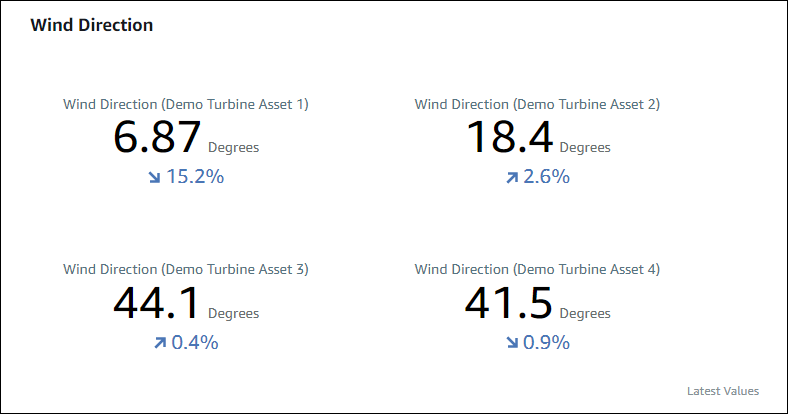Screen dimensions: 788x414
Task: Click the Latest Values footer text
Action: point(723,391)
